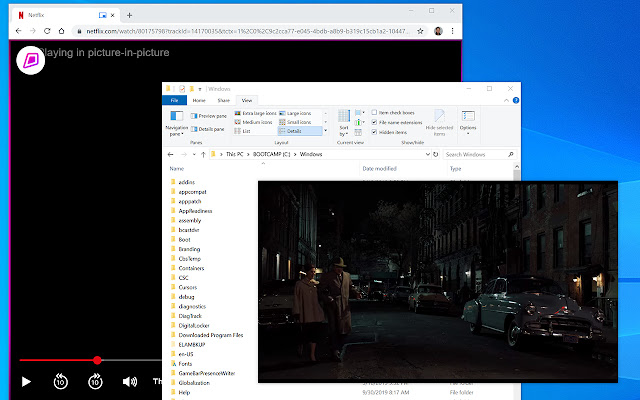This screenshot has height=400, width=640.
Task: Click picture-in-picture indicator icon on Netflix tab
Action: click(102, 15)
